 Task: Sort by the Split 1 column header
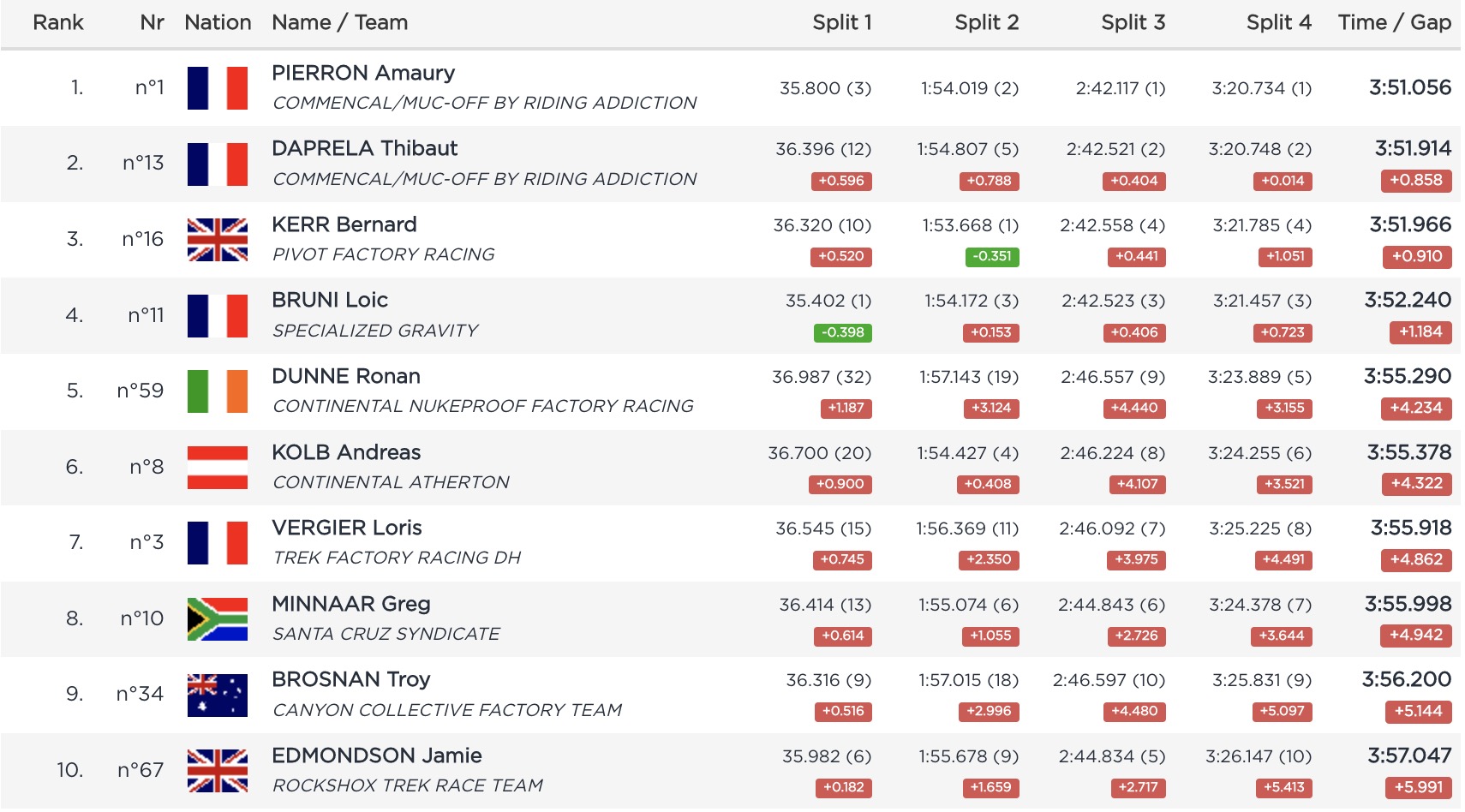tap(841, 23)
